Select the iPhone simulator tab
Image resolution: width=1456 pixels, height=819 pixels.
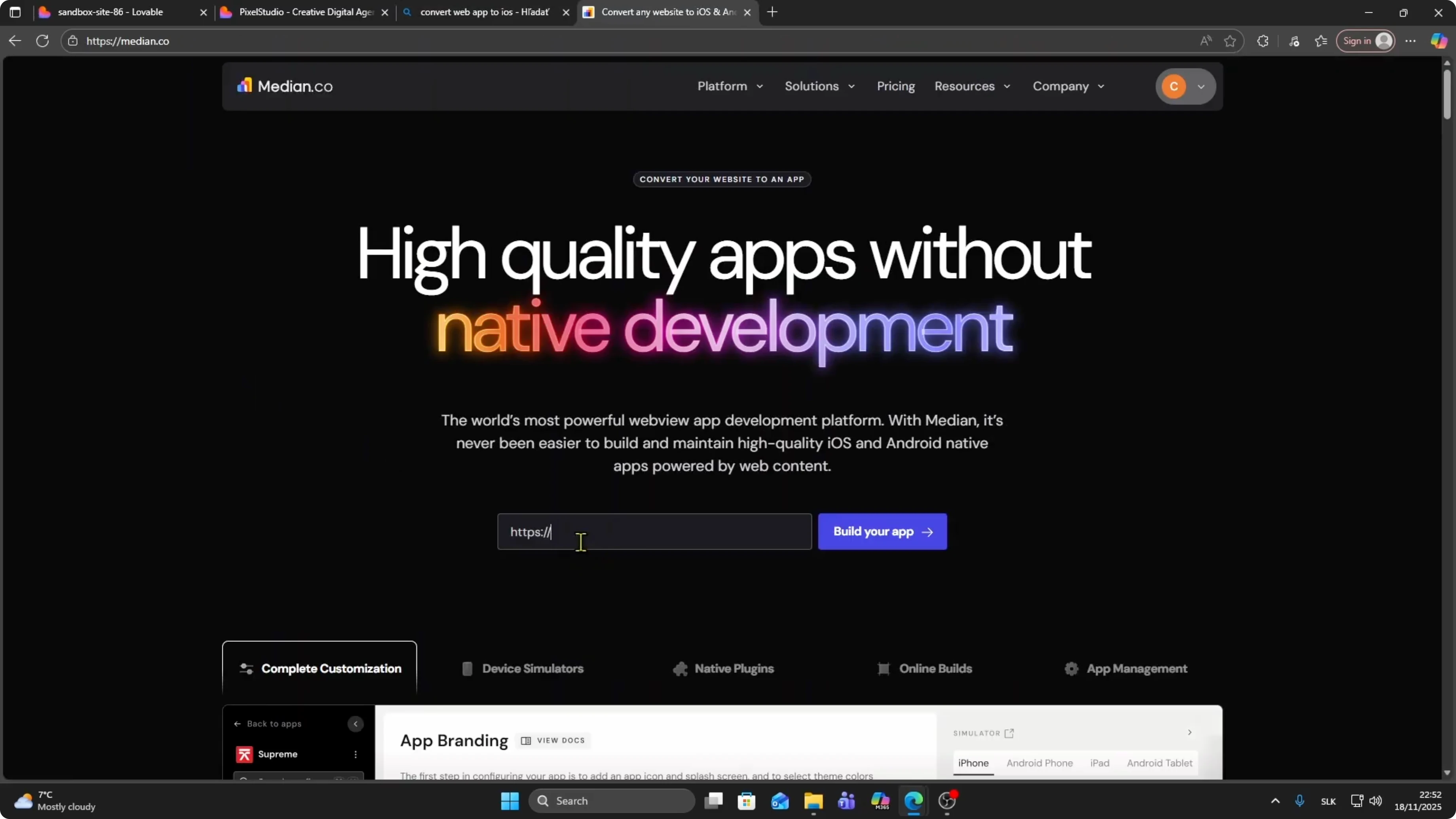coord(973,763)
